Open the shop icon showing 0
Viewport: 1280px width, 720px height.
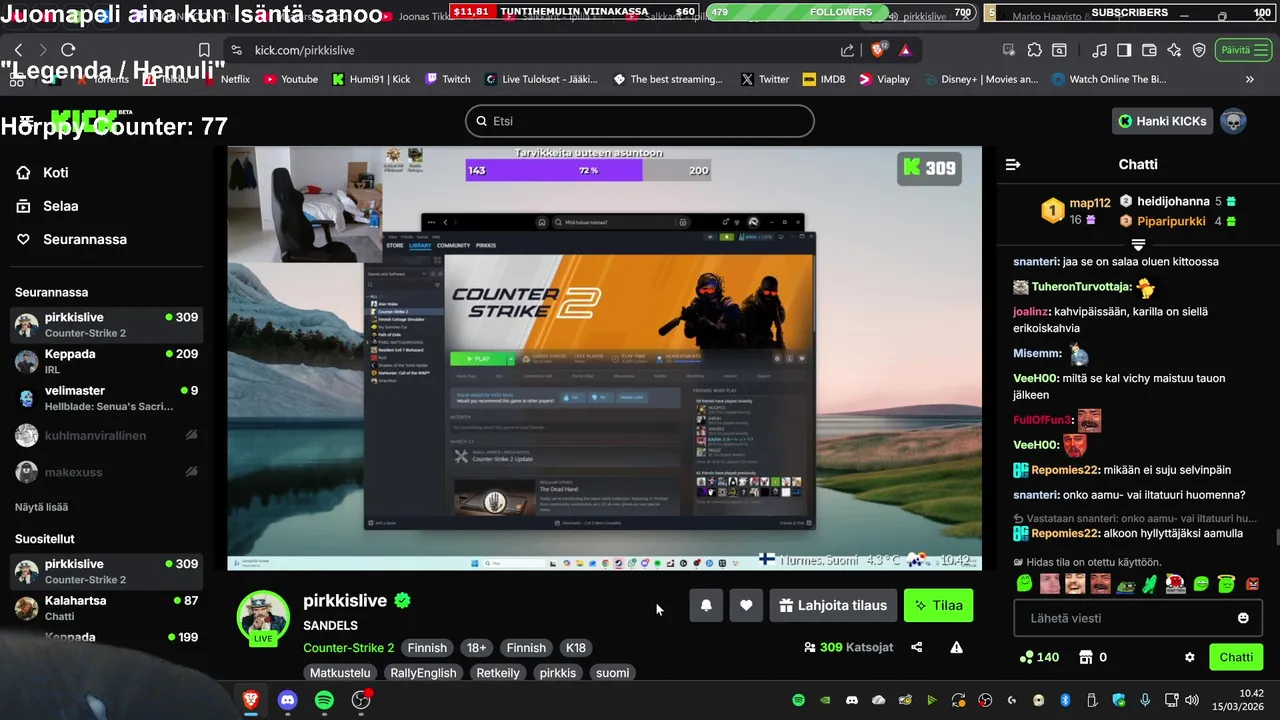point(1092,657)
